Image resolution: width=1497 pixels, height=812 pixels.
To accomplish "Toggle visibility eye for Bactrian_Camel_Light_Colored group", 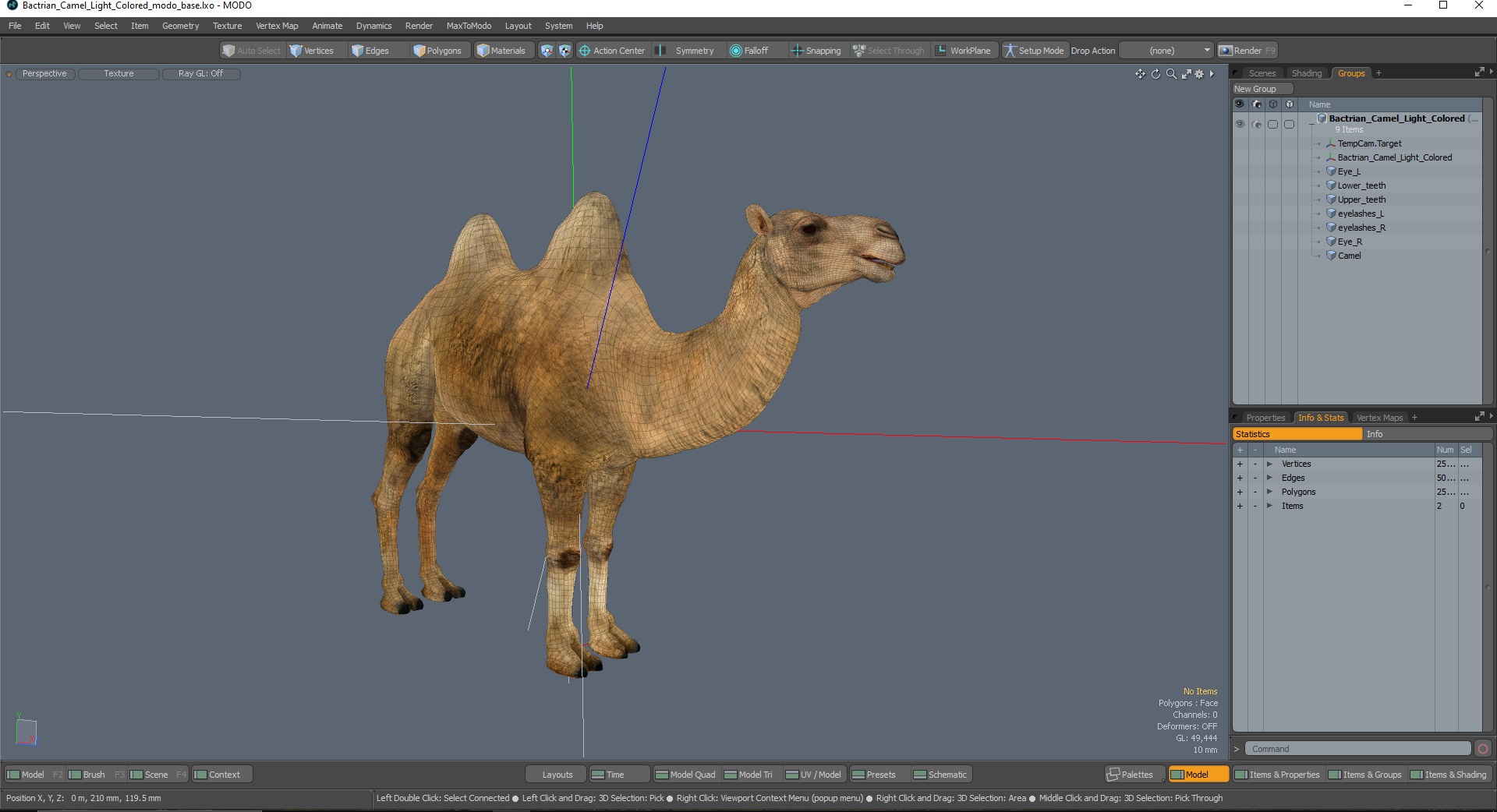I will [1240, 124].
